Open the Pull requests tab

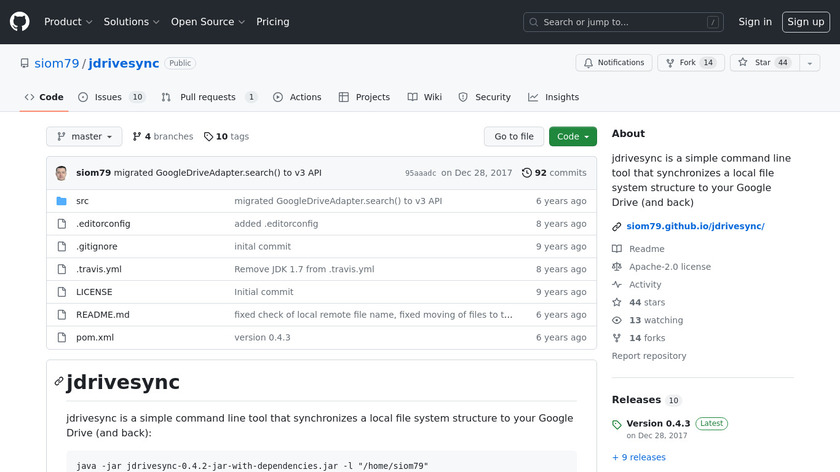pos(209,97)
